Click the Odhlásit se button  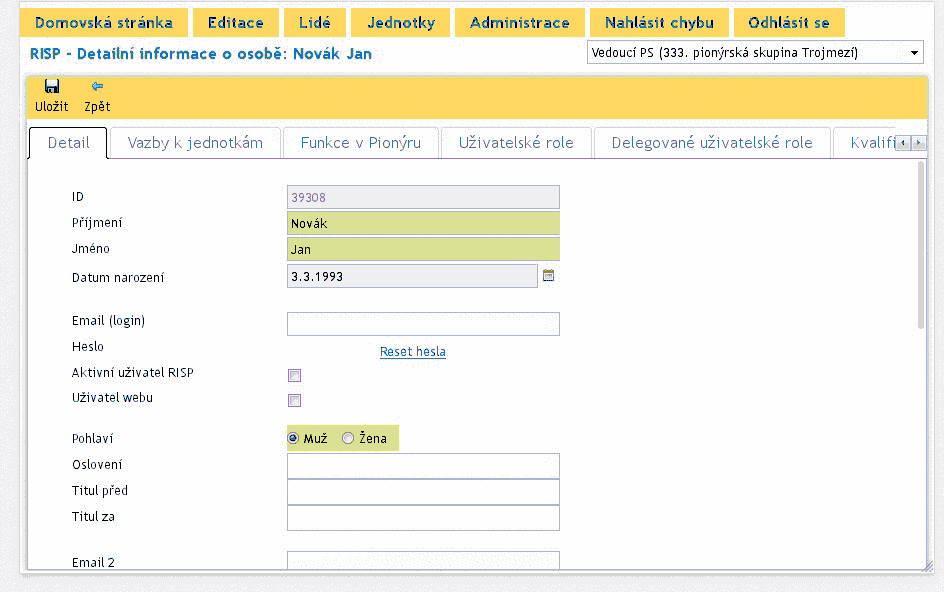pyautogui.click(x=788, y=23)
